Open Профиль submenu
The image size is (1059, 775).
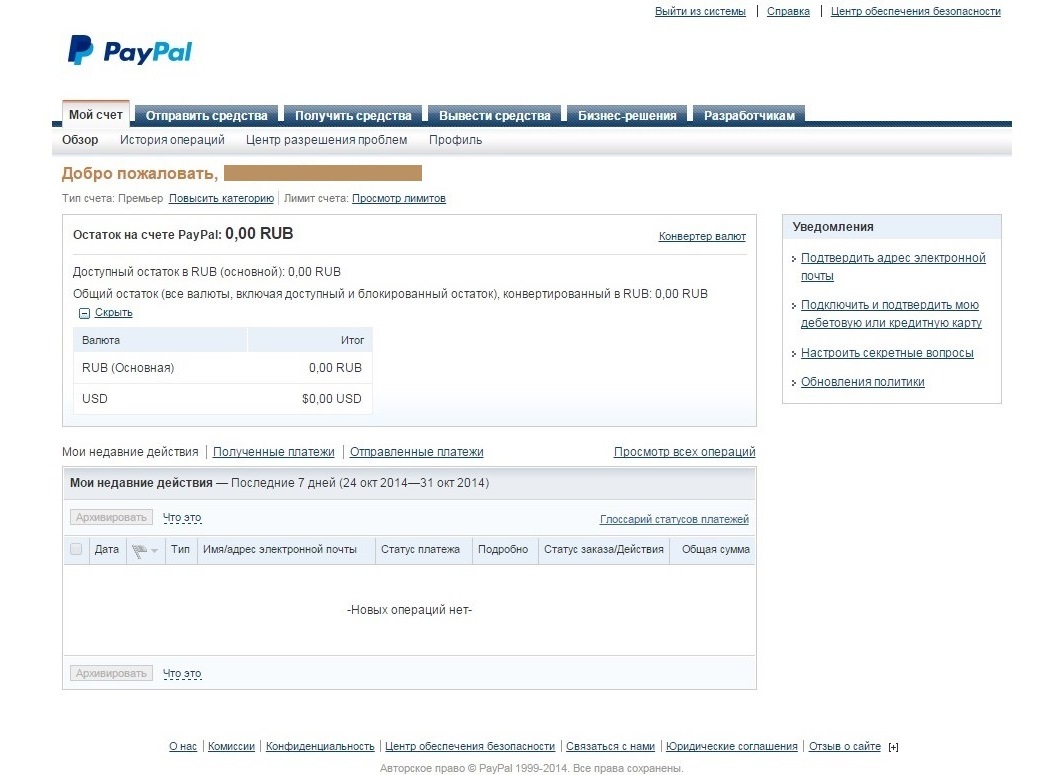coord(455,140)
